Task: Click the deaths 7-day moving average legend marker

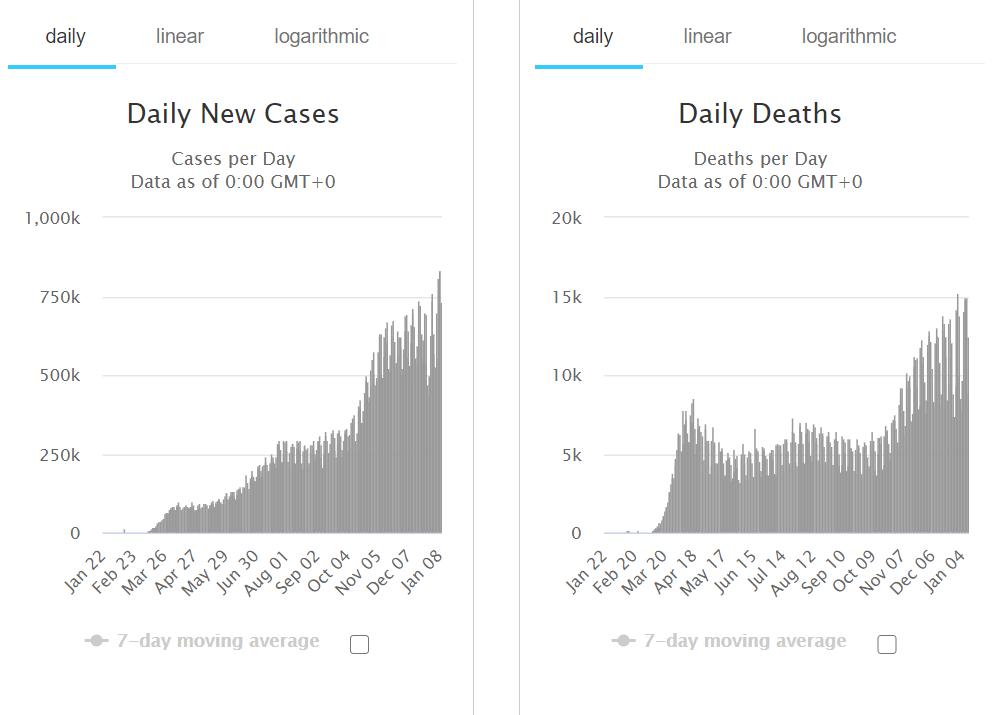Action: point(624,641)
